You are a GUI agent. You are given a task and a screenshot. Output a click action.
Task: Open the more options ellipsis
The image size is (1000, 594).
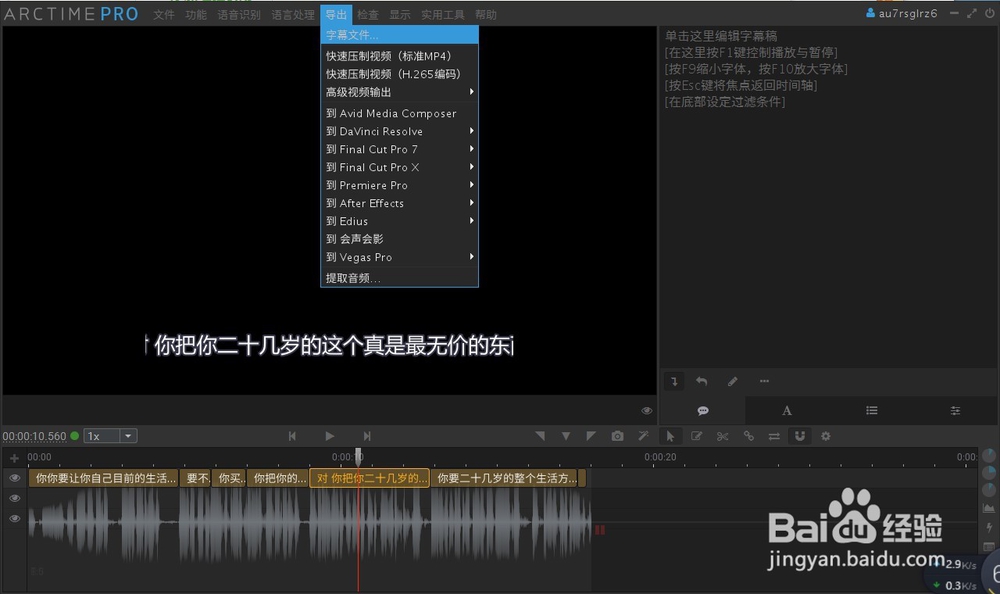pos(764,382)
